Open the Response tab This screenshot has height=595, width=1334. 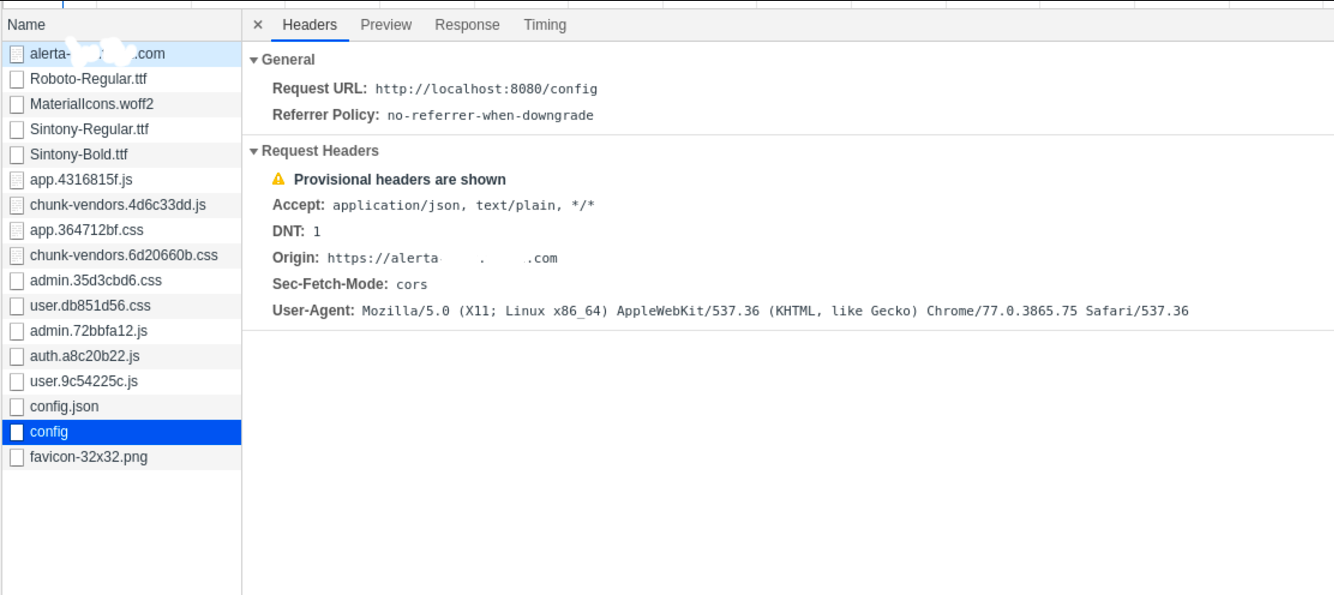tap(467, 24)
